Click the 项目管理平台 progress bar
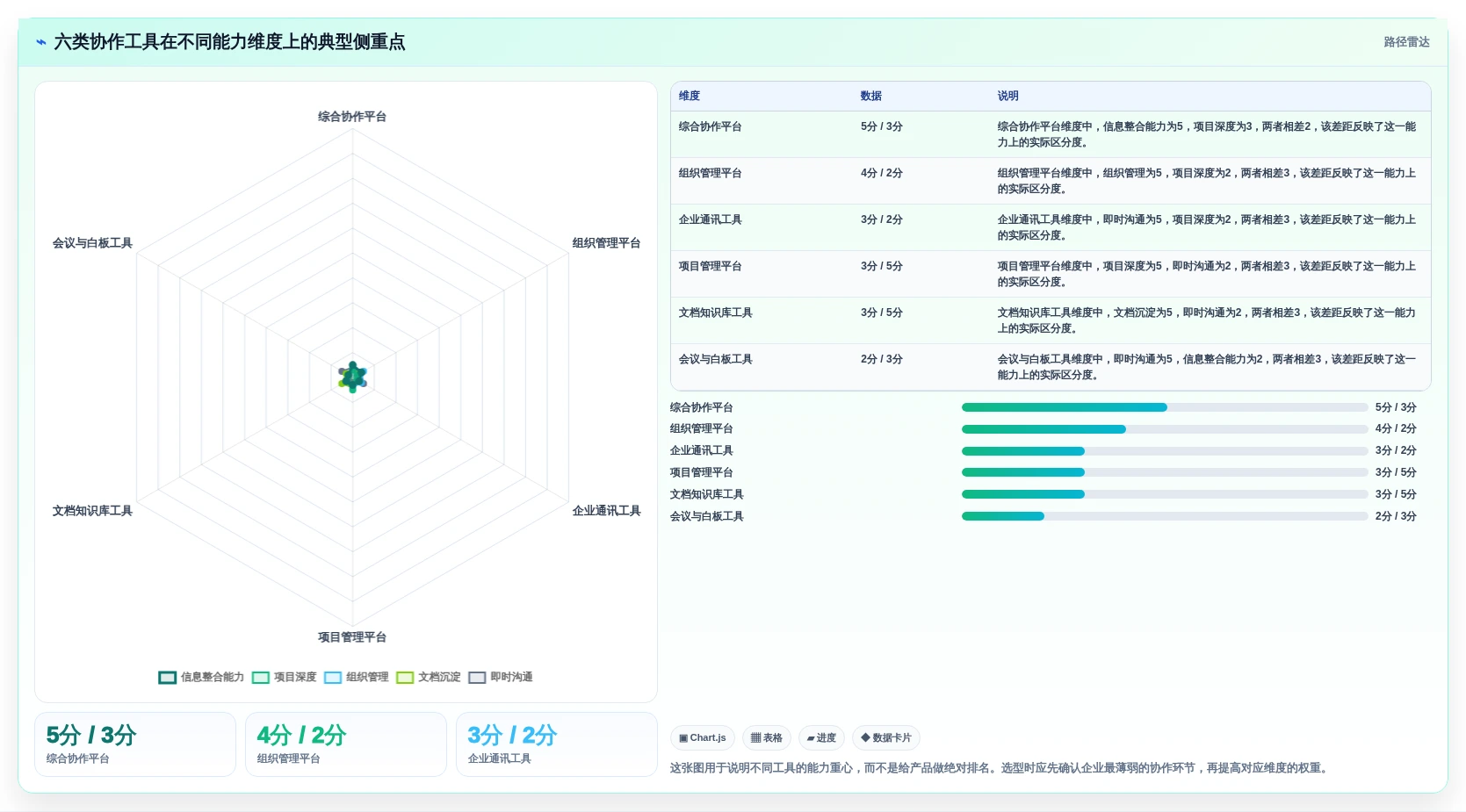 (1165, 472)
